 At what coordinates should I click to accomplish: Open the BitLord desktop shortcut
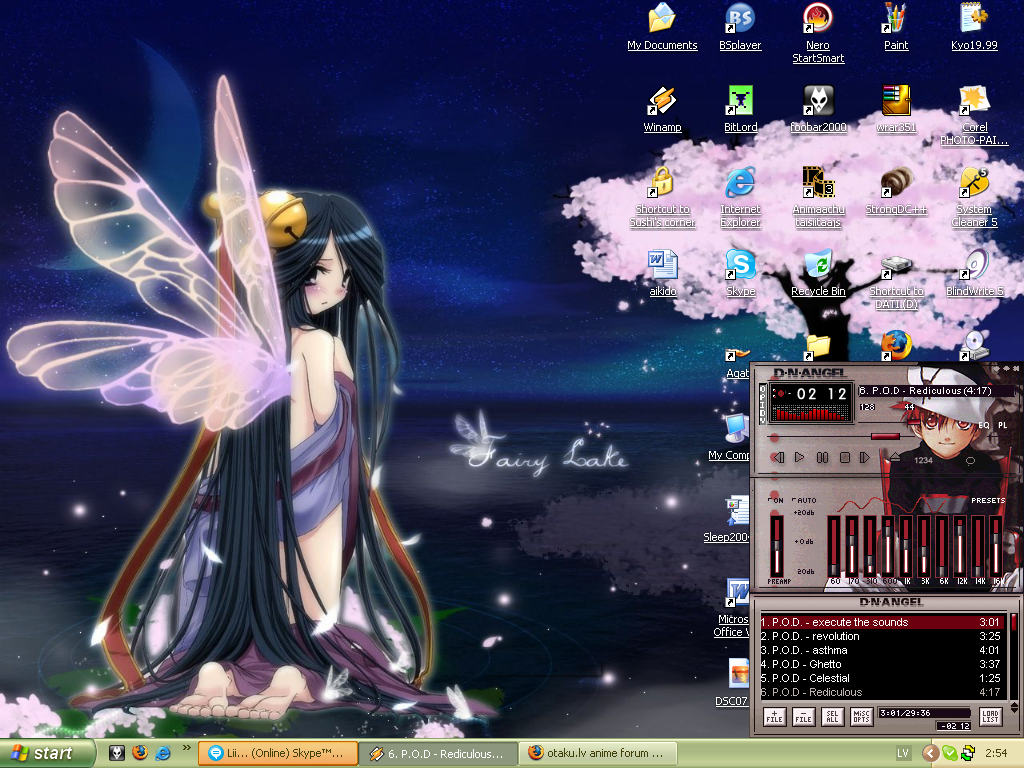coord(741,109)
